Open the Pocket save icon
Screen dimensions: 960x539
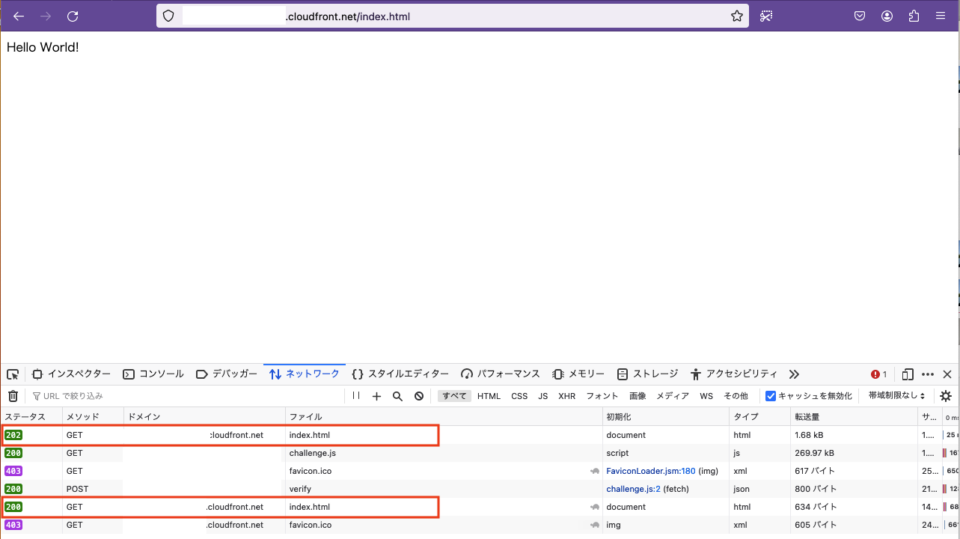point(860,17)
